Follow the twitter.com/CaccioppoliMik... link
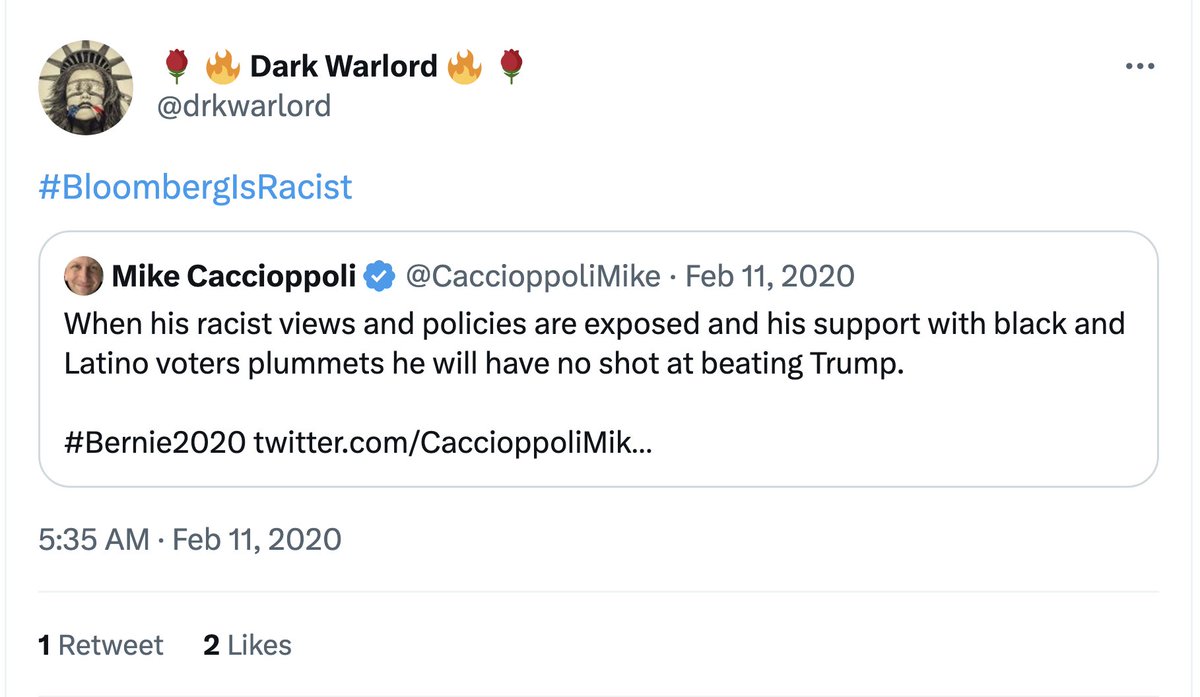 pos(453,443)
